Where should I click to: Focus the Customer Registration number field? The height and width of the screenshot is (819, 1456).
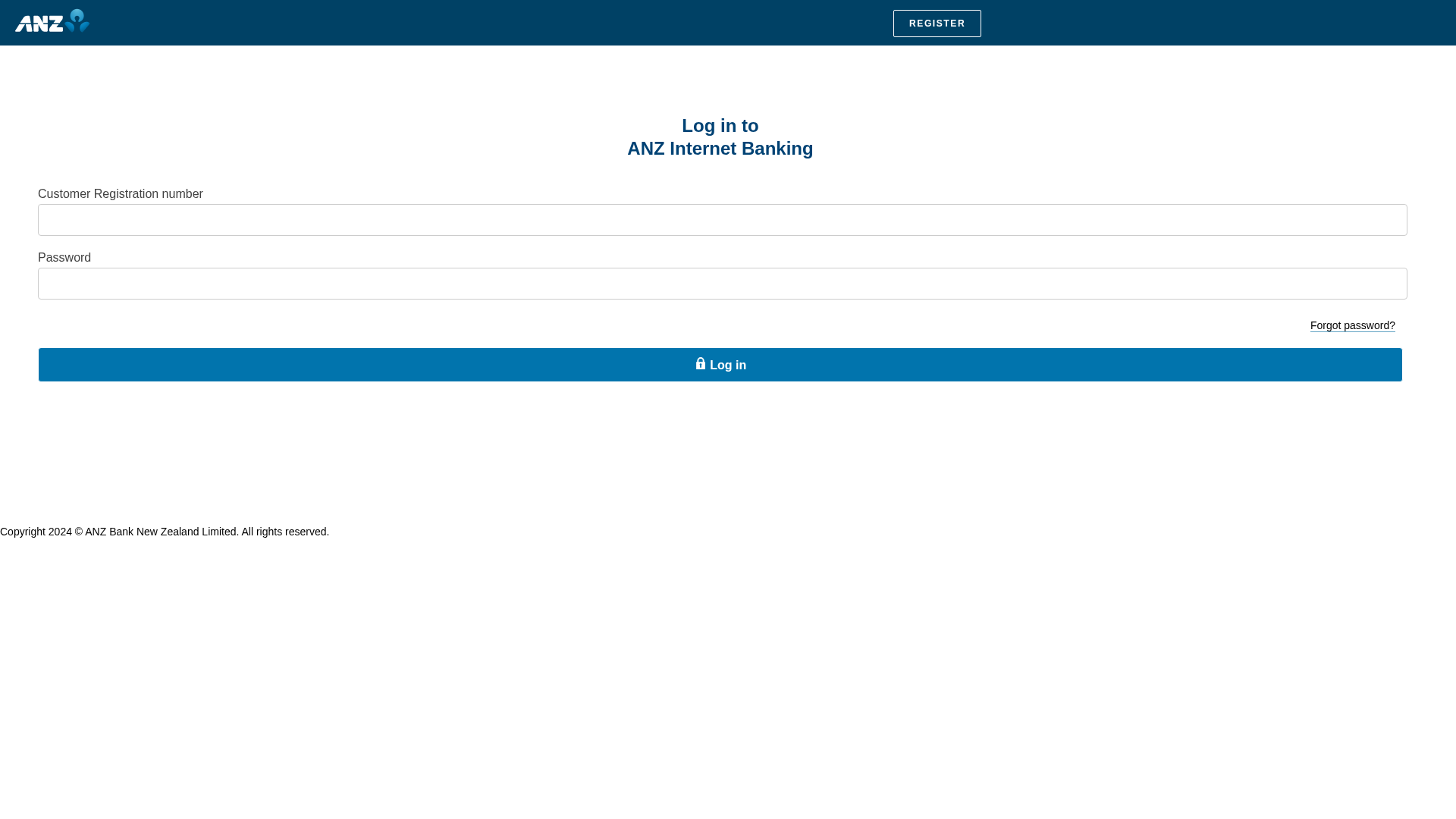(722, 220)
